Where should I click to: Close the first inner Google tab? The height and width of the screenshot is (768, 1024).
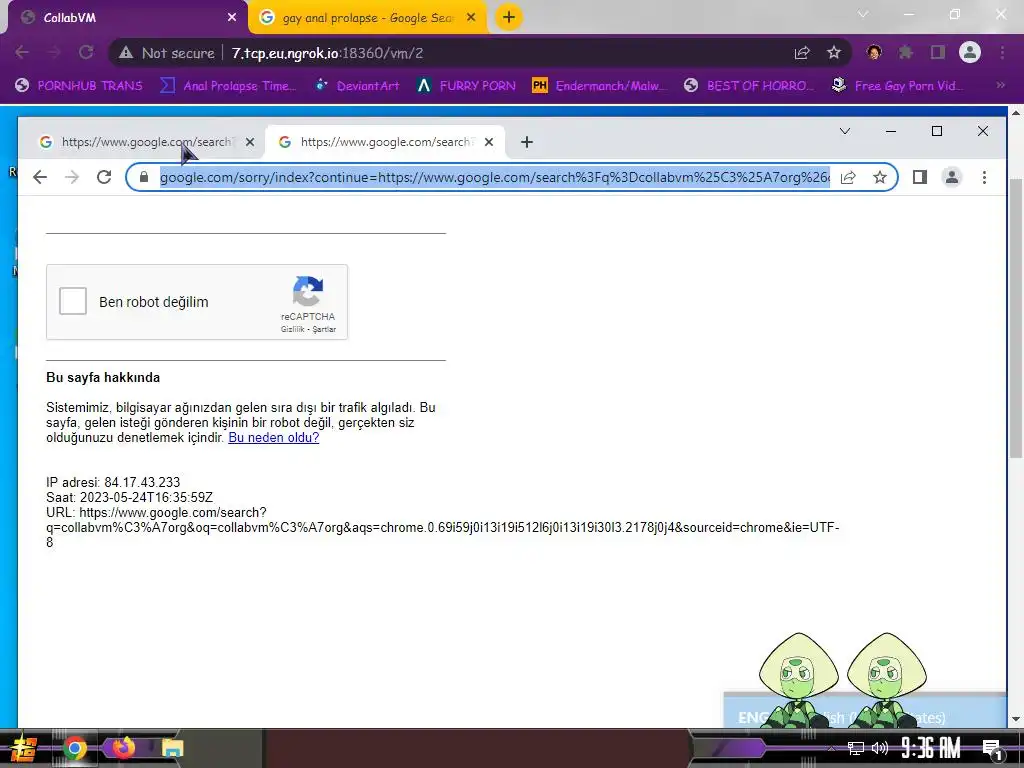(249, 142)
